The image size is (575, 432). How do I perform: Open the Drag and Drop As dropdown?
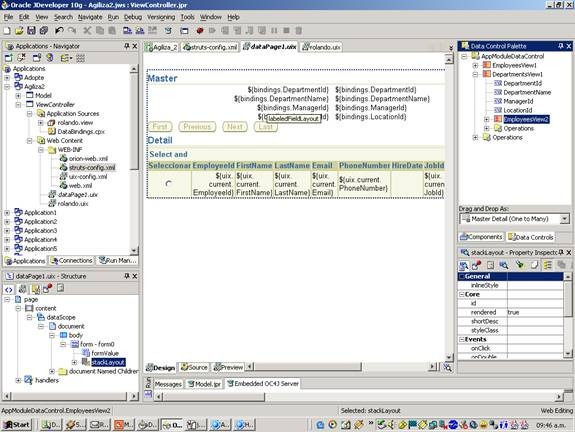pyautogui.click(x=565, y=219)
